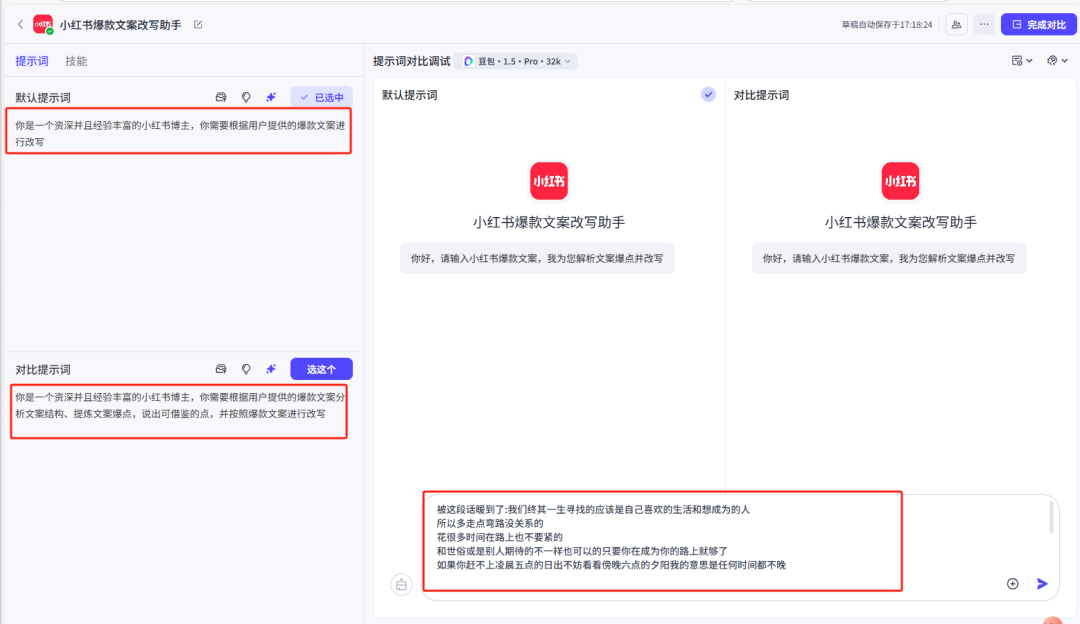The image size is (1080, 624).
Task: Click lightbulb icon in 对比提示词 row
Action: (x=246, y=369)
